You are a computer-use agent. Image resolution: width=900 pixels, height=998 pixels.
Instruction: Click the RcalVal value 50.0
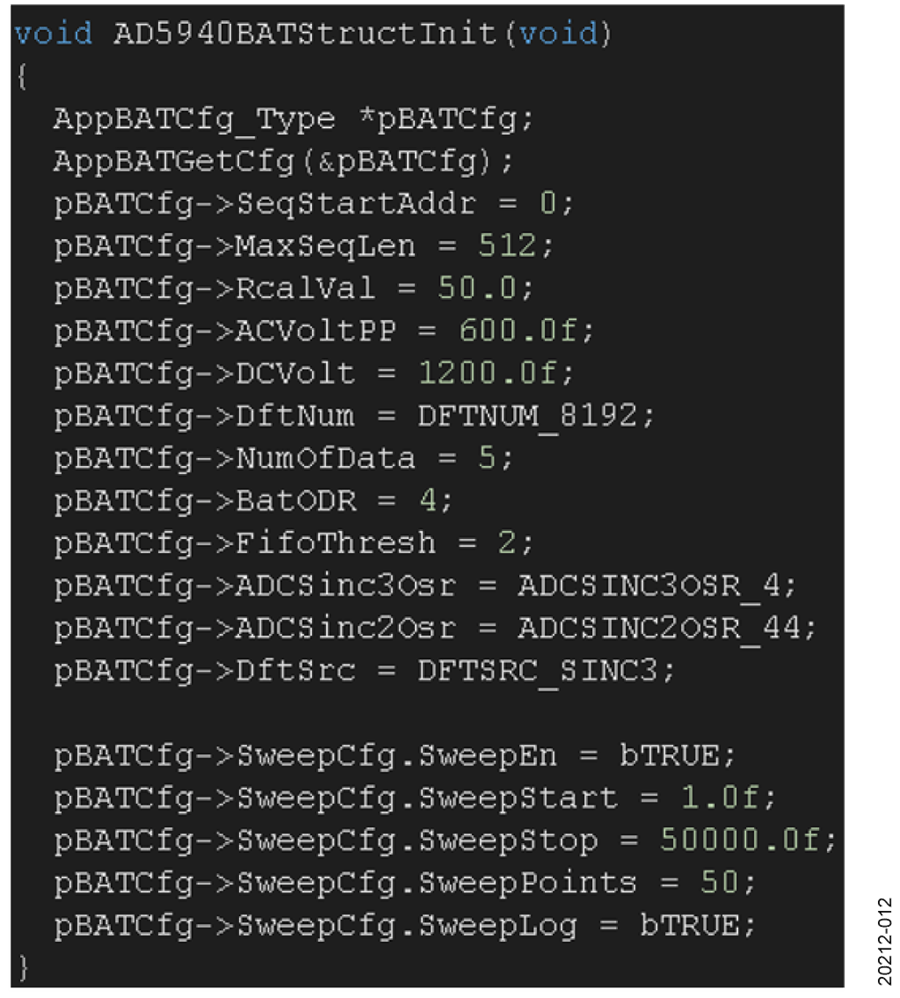coord(475,288)
